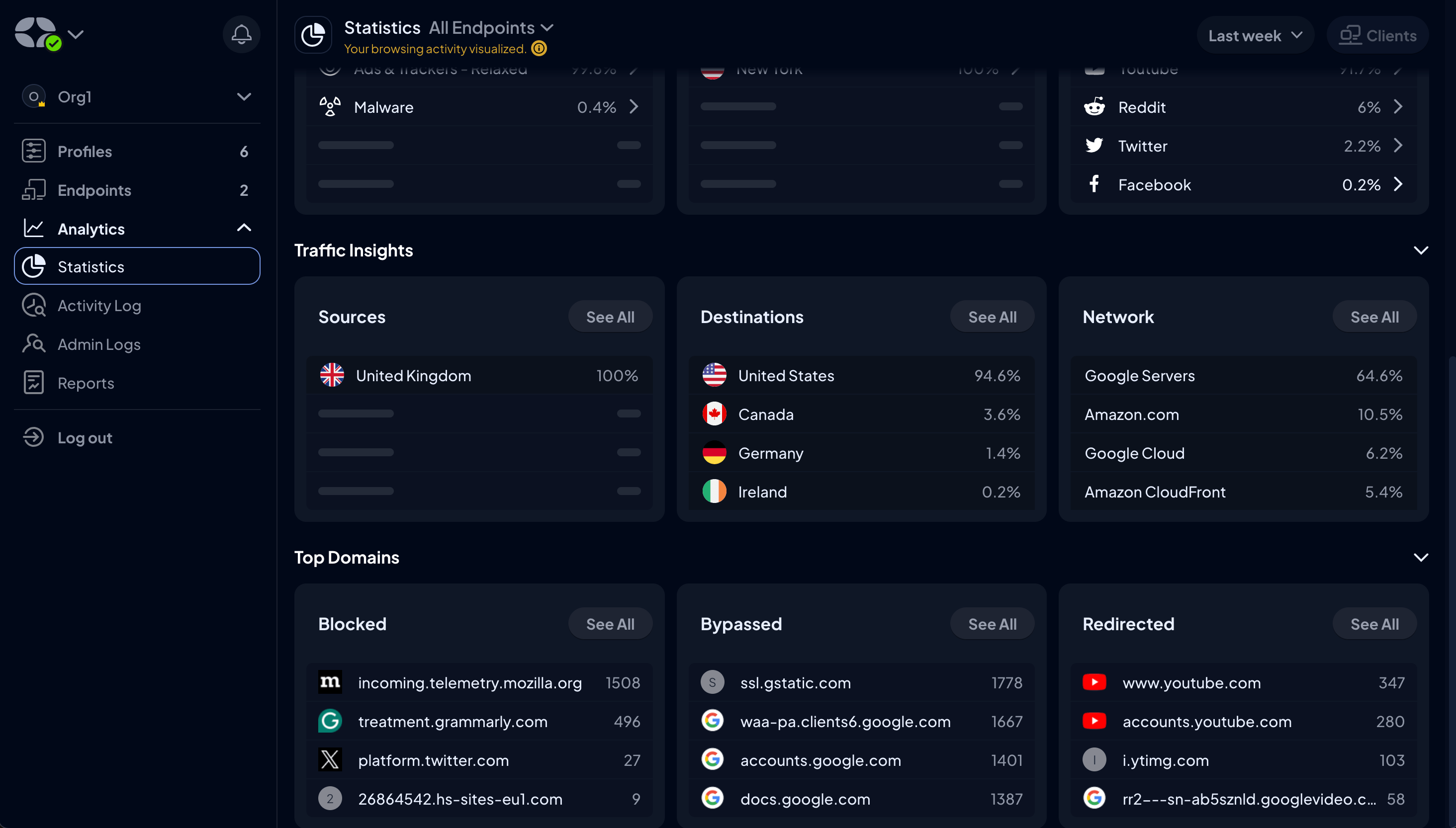The image size is (1456, 828).
Task: Click the Profiles icon in sidebar
Action: point(34,150)
